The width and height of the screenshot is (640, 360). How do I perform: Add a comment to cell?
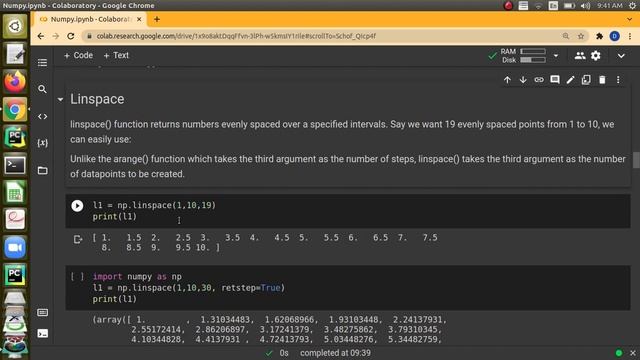[555, 80]
